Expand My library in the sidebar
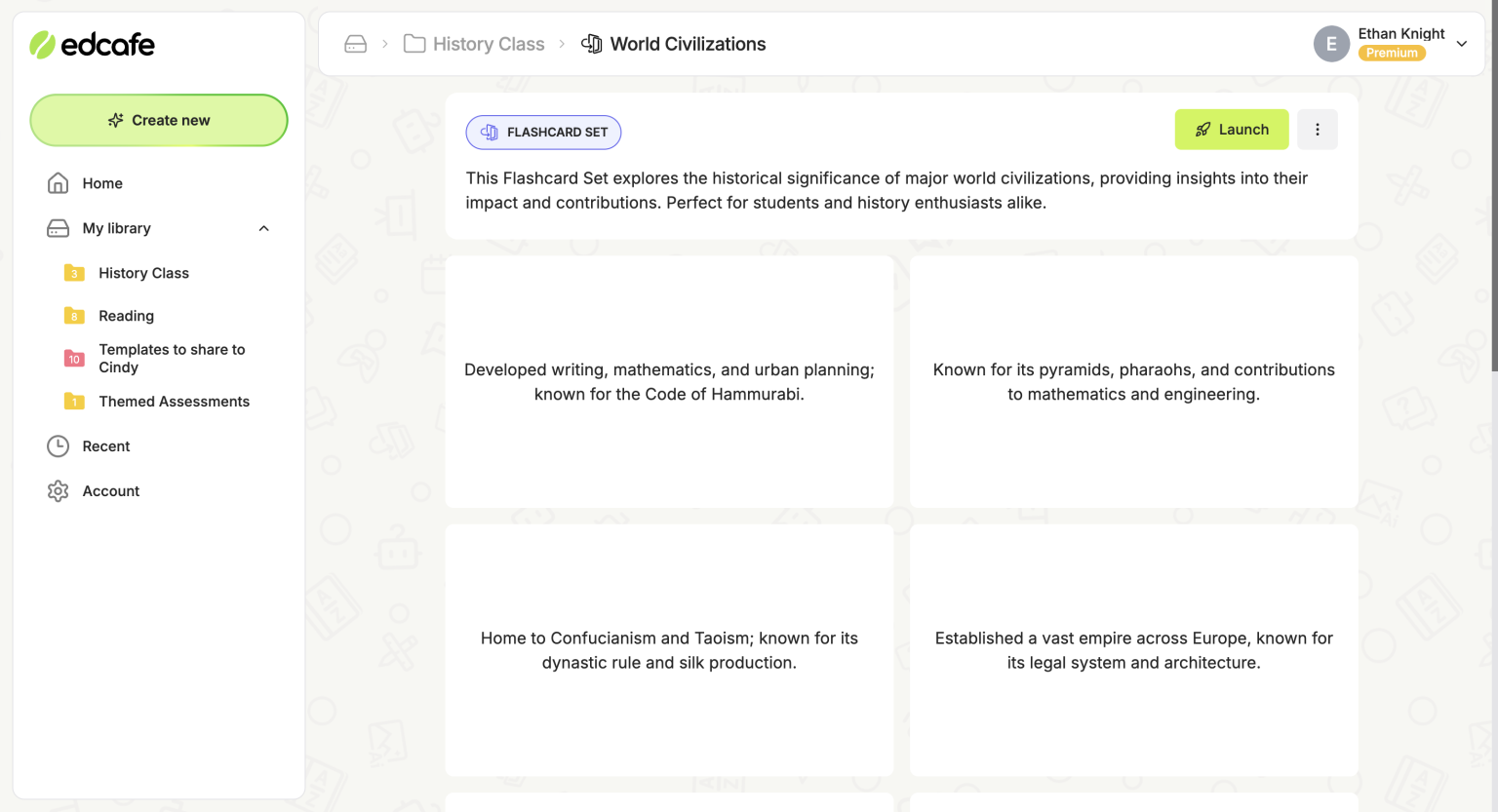1498x812 pixels. [x=116, y=228]
